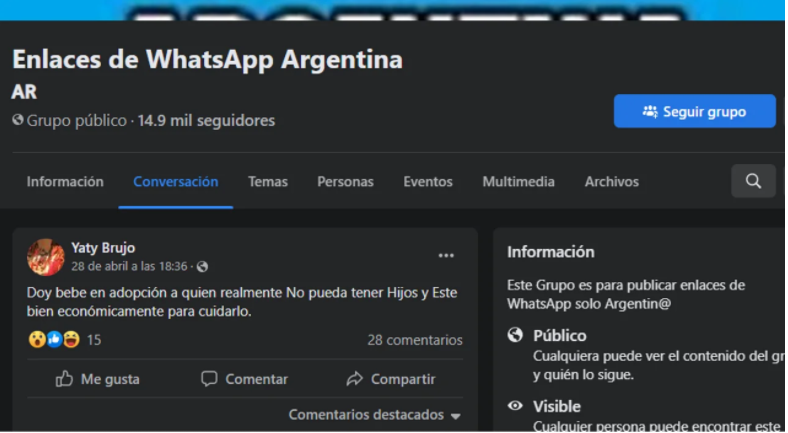Click Yaty Brujo's profile picture
788x433 pixels.
click(x=46, y=257)
